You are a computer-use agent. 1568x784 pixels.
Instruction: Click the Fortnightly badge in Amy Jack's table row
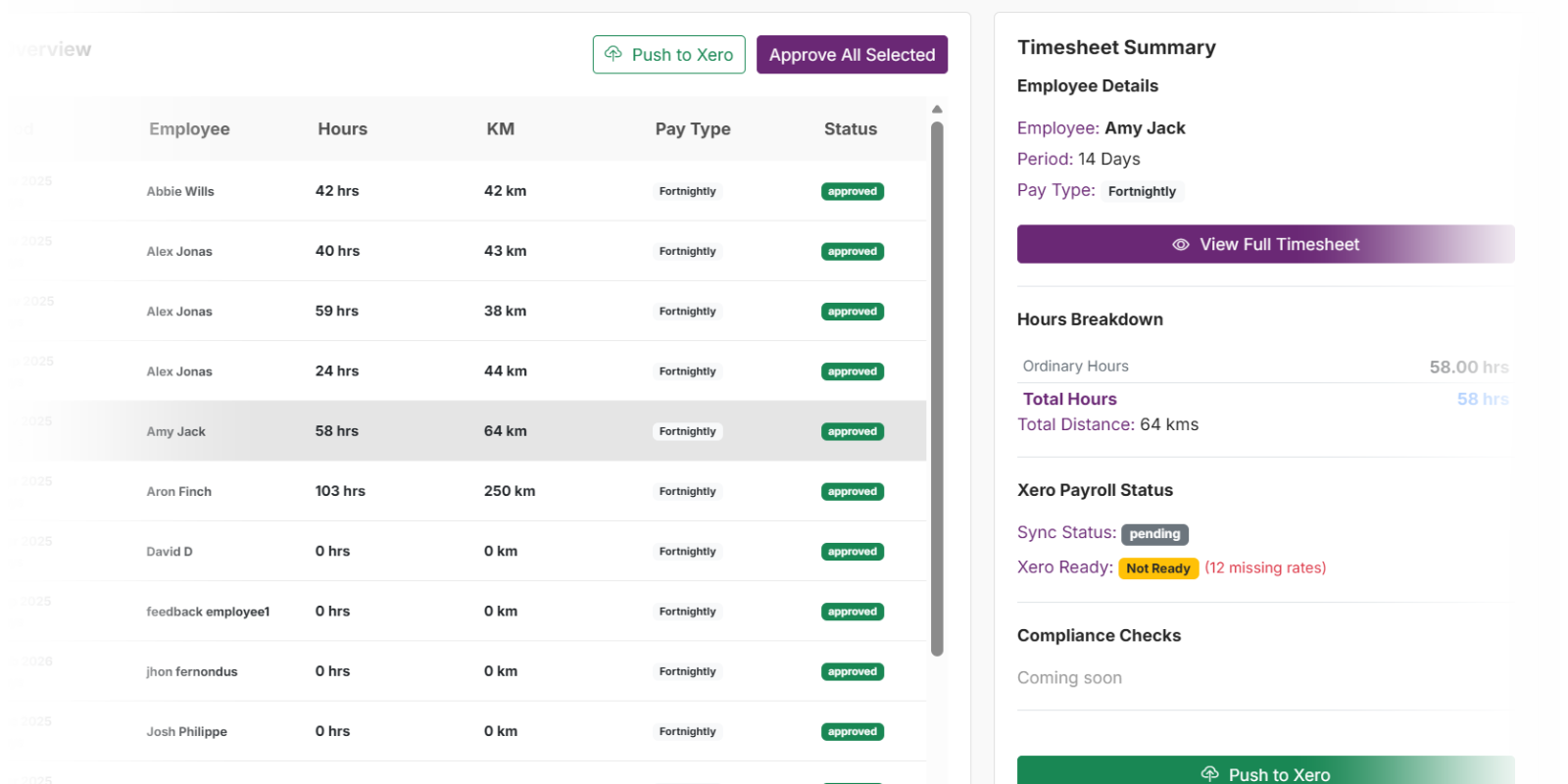point(687,431)
